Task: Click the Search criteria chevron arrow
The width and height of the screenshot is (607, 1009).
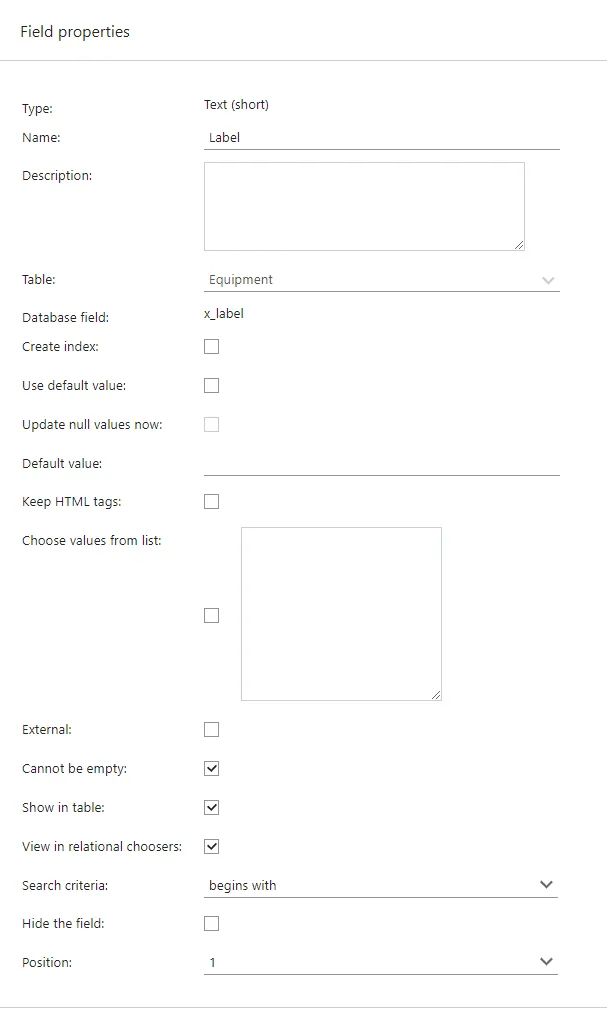Action: click(546, 885)
